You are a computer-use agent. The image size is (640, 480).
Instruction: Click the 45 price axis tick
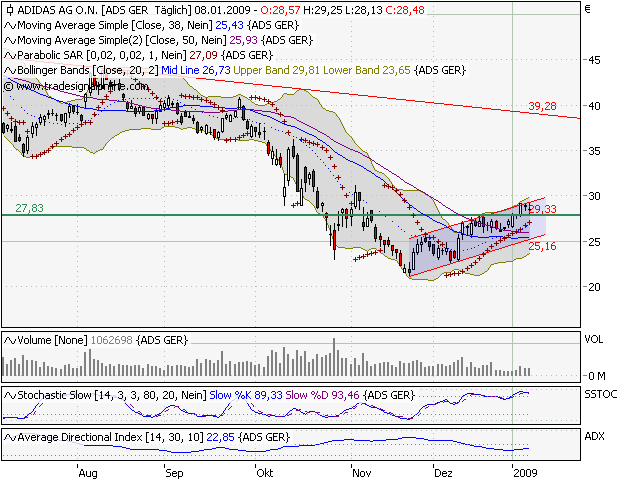coord(594,60)
